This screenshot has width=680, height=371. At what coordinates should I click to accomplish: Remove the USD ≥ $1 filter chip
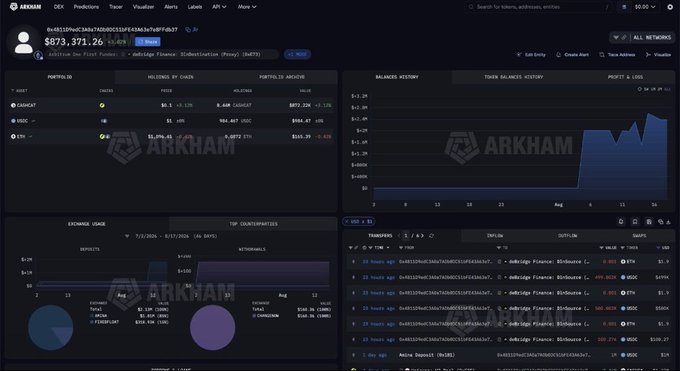pos(347,221)
